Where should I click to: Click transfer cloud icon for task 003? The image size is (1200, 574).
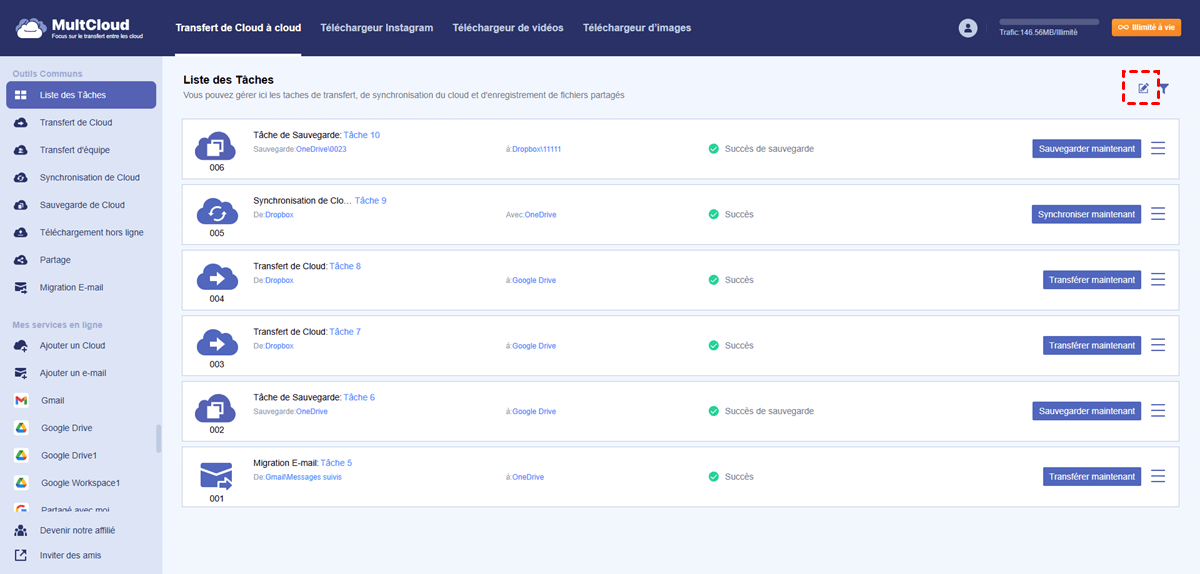click(216, 343)
